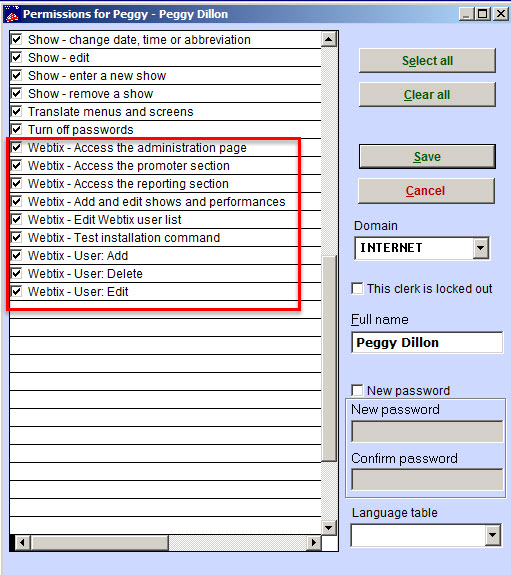
Task: Toggle the 'Turn off passwords' permission
Action: 17,129
